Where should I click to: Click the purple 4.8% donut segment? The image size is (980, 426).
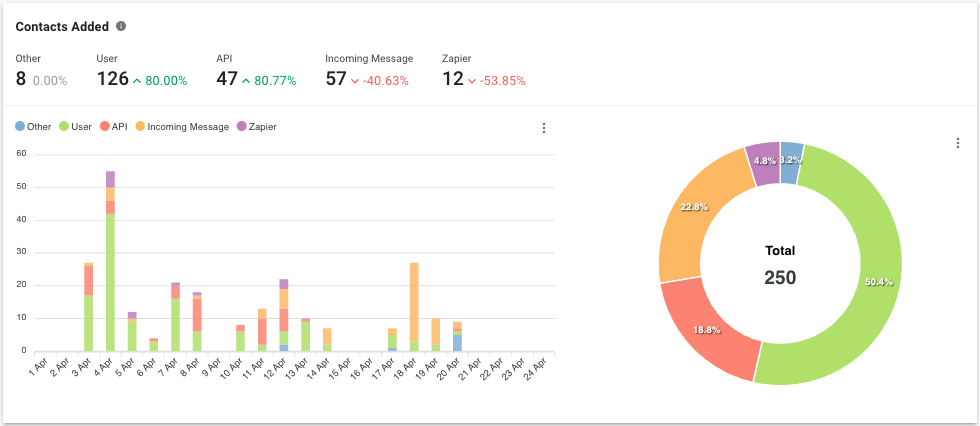761,162
